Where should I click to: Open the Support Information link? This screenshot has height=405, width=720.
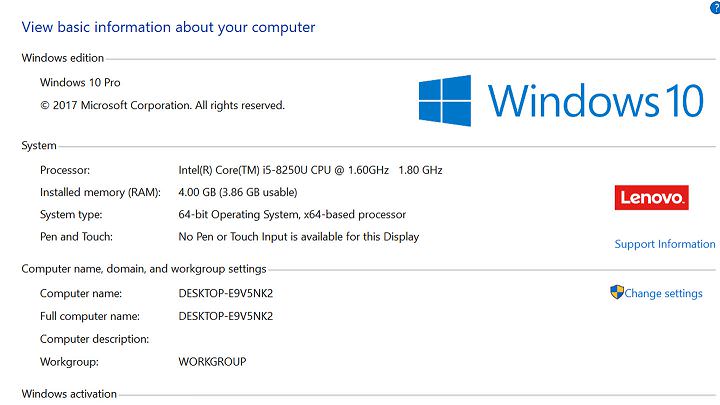664,244
